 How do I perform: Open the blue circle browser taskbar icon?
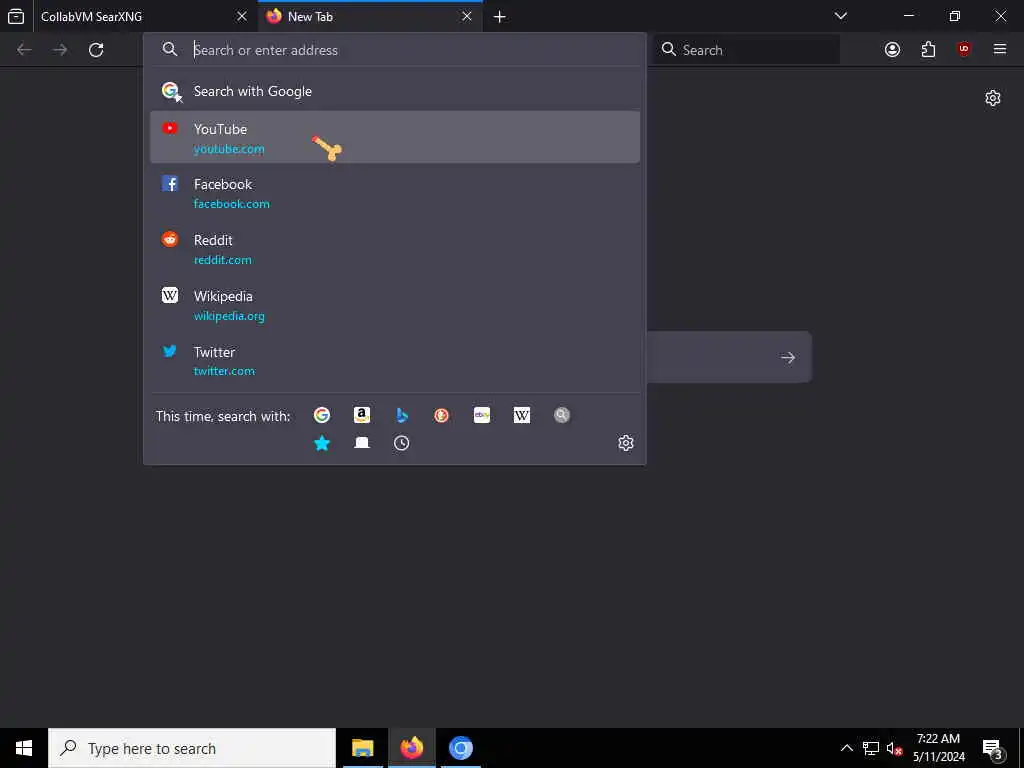(x=460, y=748)
